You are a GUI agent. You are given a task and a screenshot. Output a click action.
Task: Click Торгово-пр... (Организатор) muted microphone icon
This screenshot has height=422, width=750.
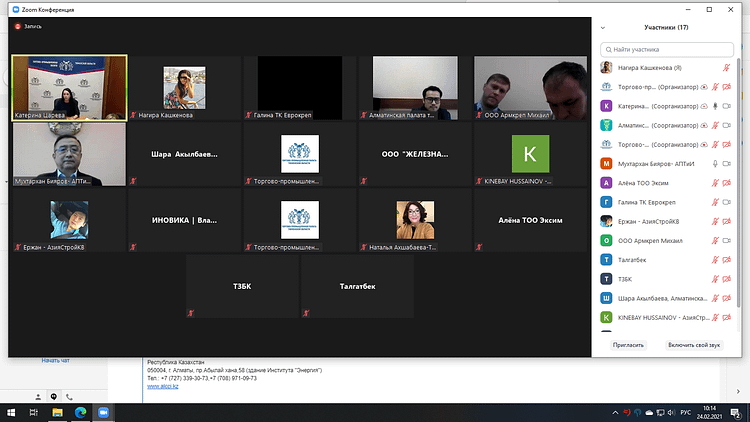pos(715,87)
